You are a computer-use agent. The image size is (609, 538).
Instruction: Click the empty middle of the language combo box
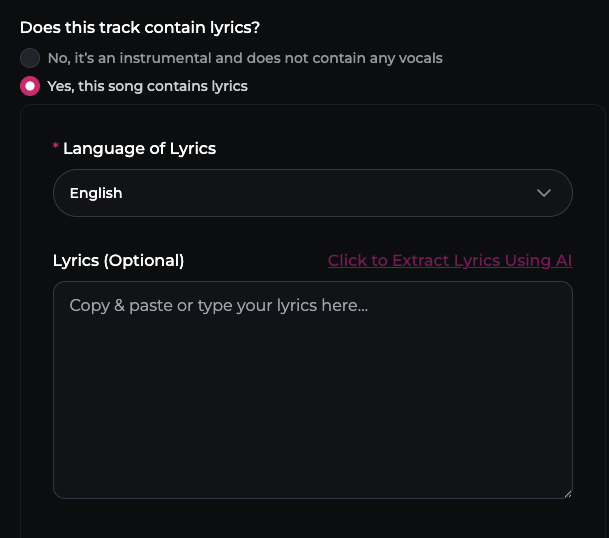[x=320, y=193]
